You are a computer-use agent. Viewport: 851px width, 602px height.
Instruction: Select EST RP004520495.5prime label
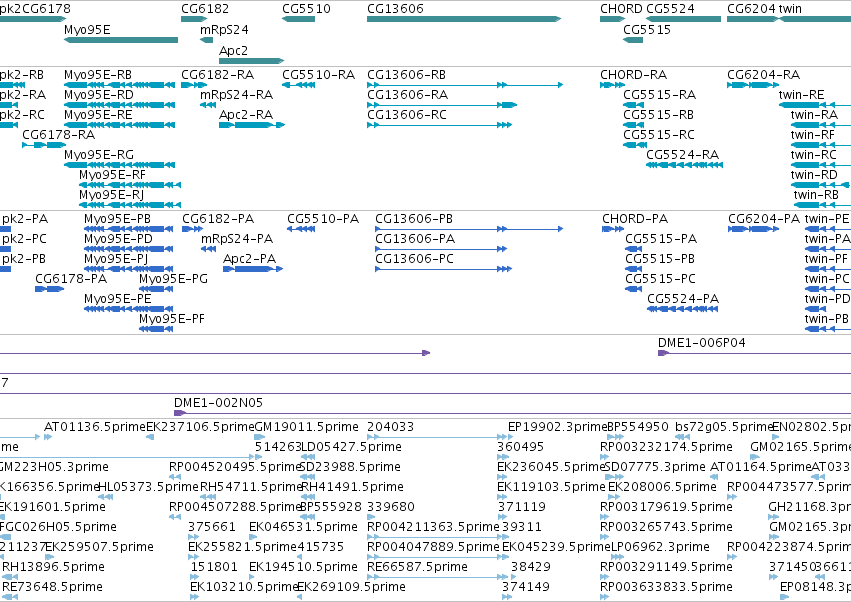tap(234, 467)
